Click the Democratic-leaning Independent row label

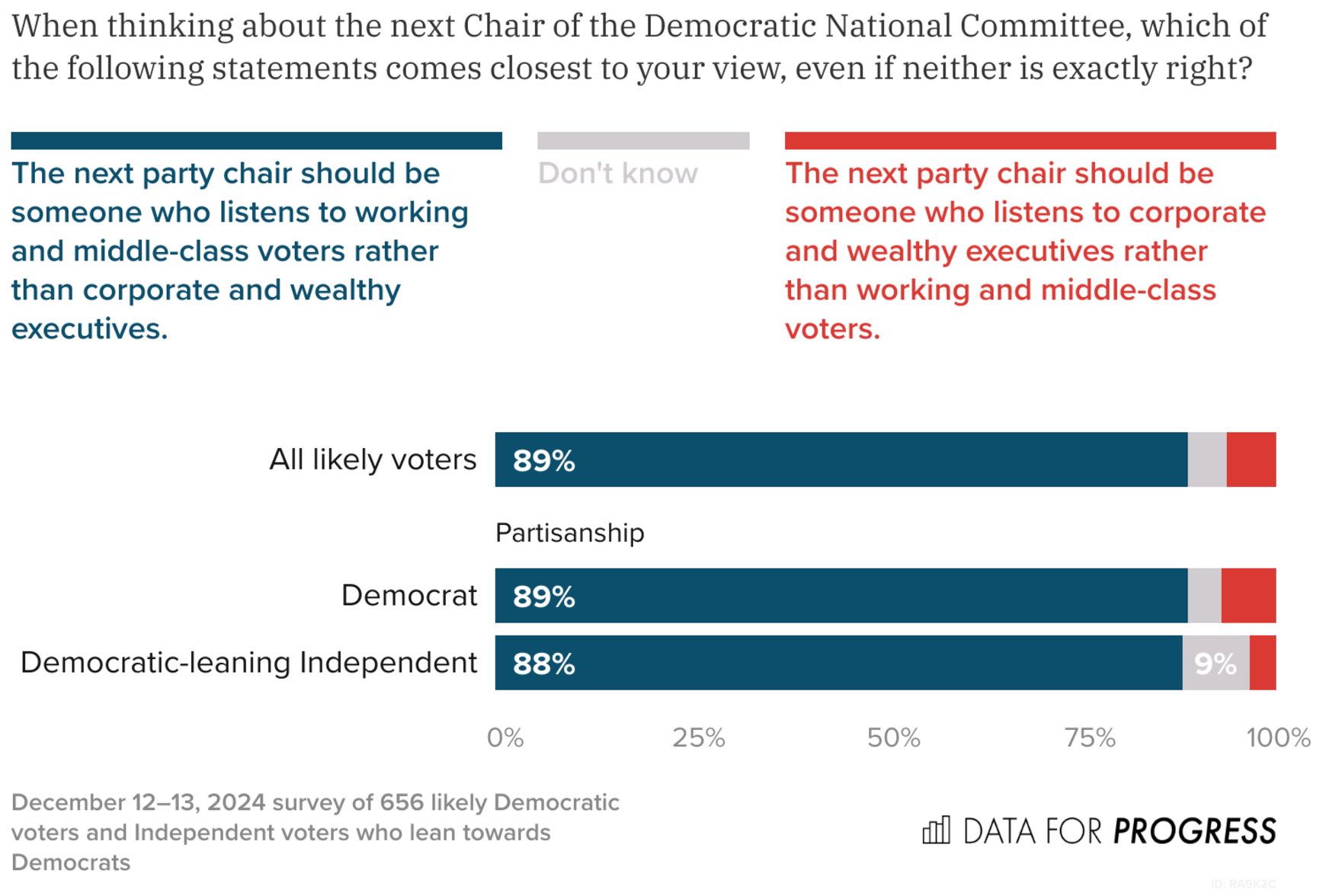(248, 663)
